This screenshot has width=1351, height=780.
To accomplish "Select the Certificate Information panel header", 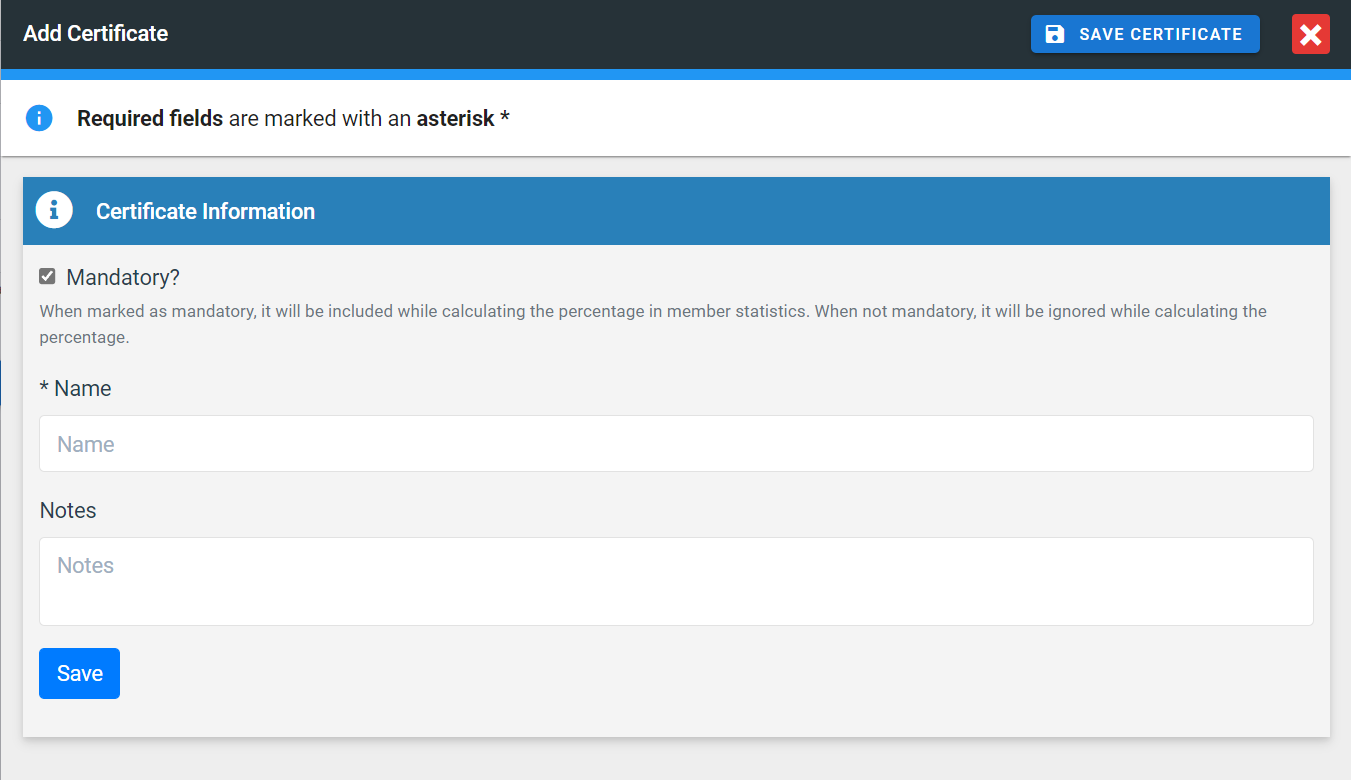I will [x=700, y=211].
